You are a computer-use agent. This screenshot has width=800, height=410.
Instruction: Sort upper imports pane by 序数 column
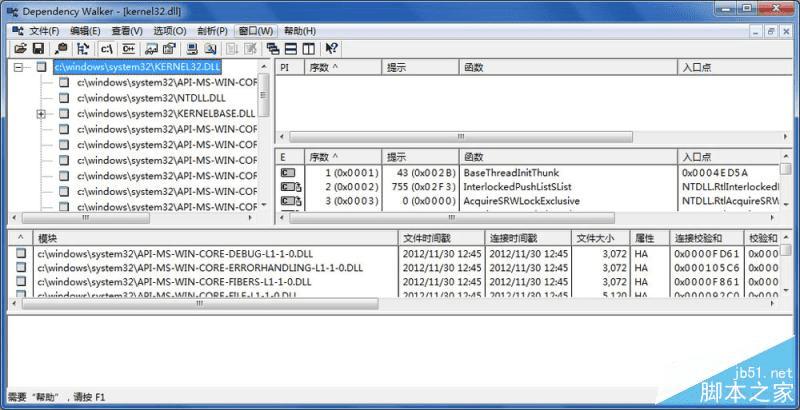[x=343, y=67]
